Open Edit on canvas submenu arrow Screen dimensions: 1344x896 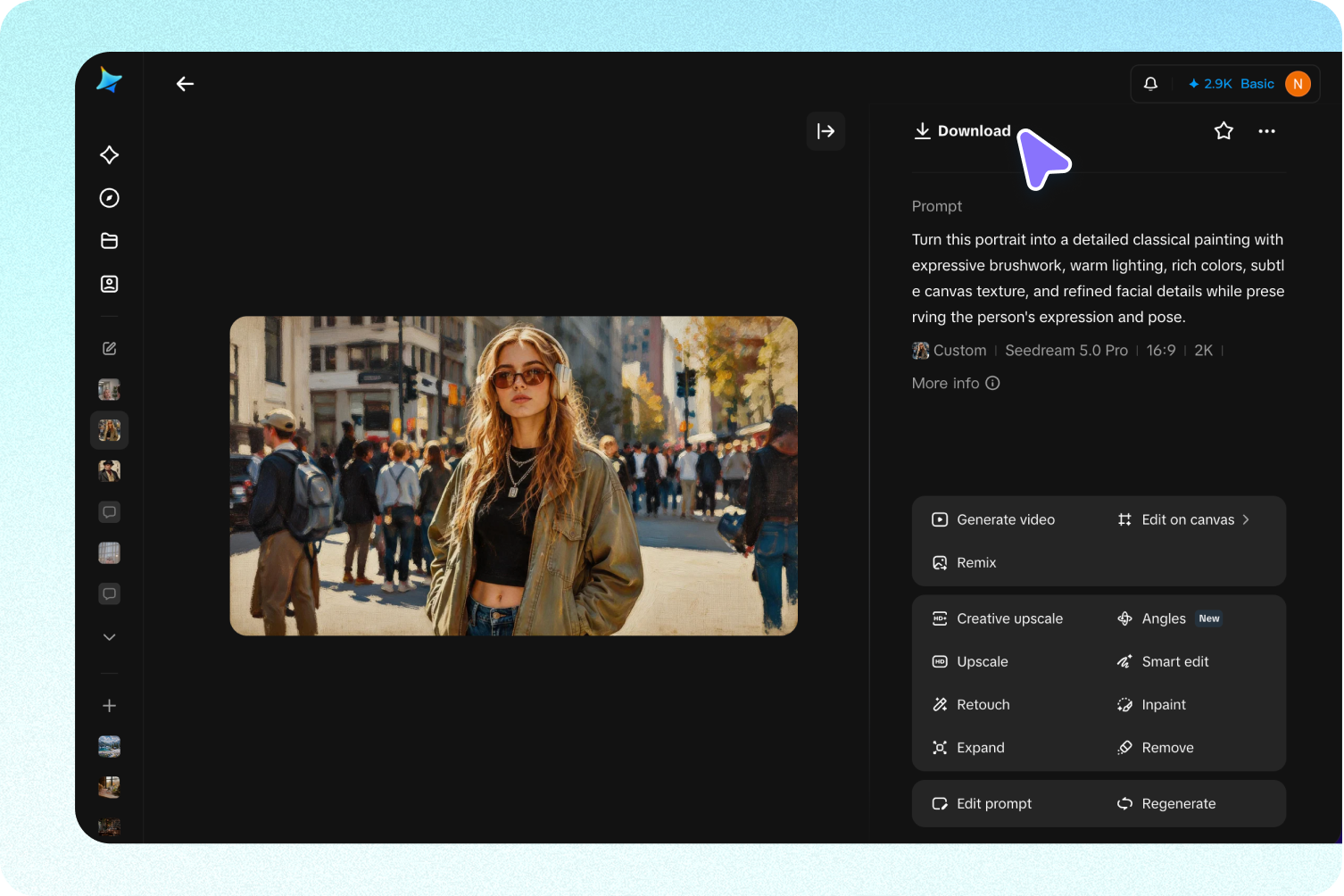(1246, 519)
